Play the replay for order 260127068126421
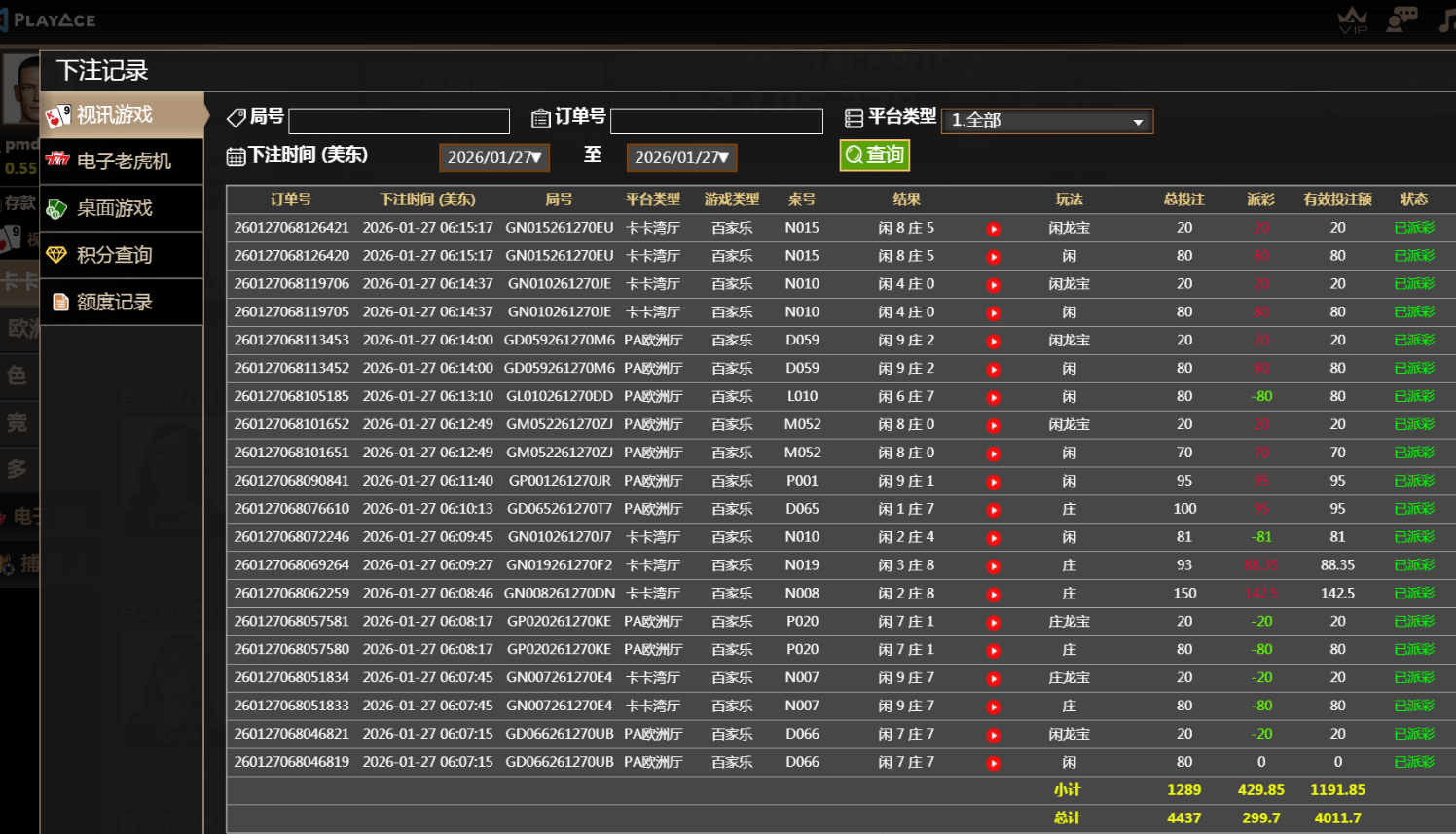This screenshot has height=834, width=1456. coord(994,228)
